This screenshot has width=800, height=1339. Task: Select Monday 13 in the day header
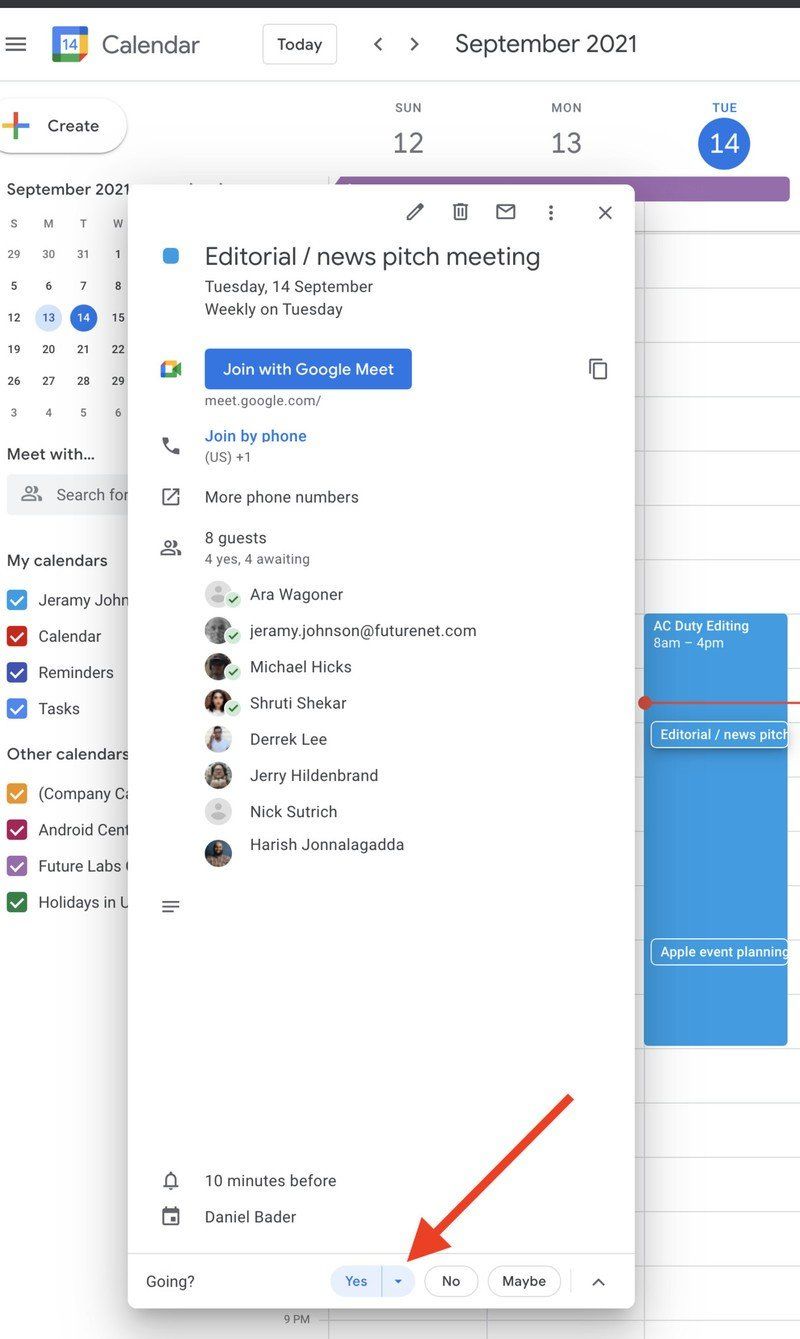tap(566, 144)
